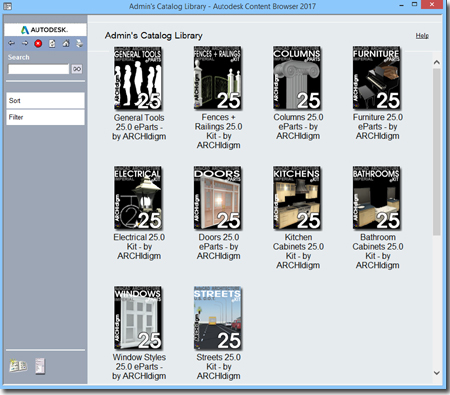
Task: Expand the Filter panel
Action: [45, 117]
